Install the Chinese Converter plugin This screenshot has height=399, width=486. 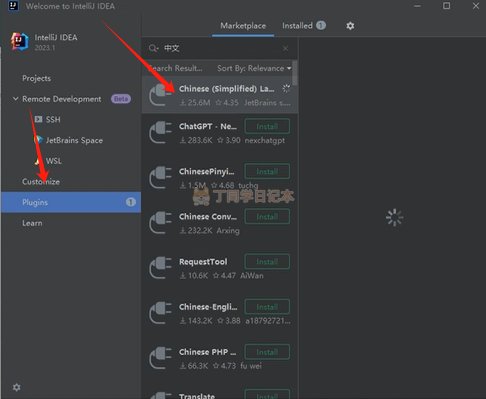(267, 217)
